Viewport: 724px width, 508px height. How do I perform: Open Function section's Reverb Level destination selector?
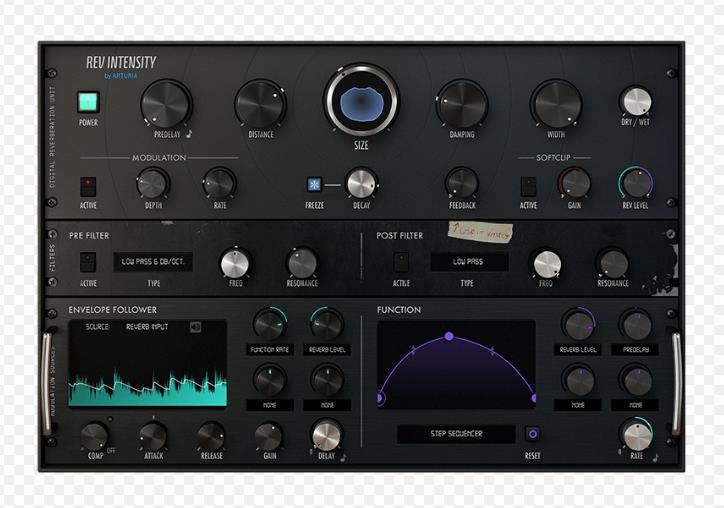pyautogui.click(x=578, y=350)
